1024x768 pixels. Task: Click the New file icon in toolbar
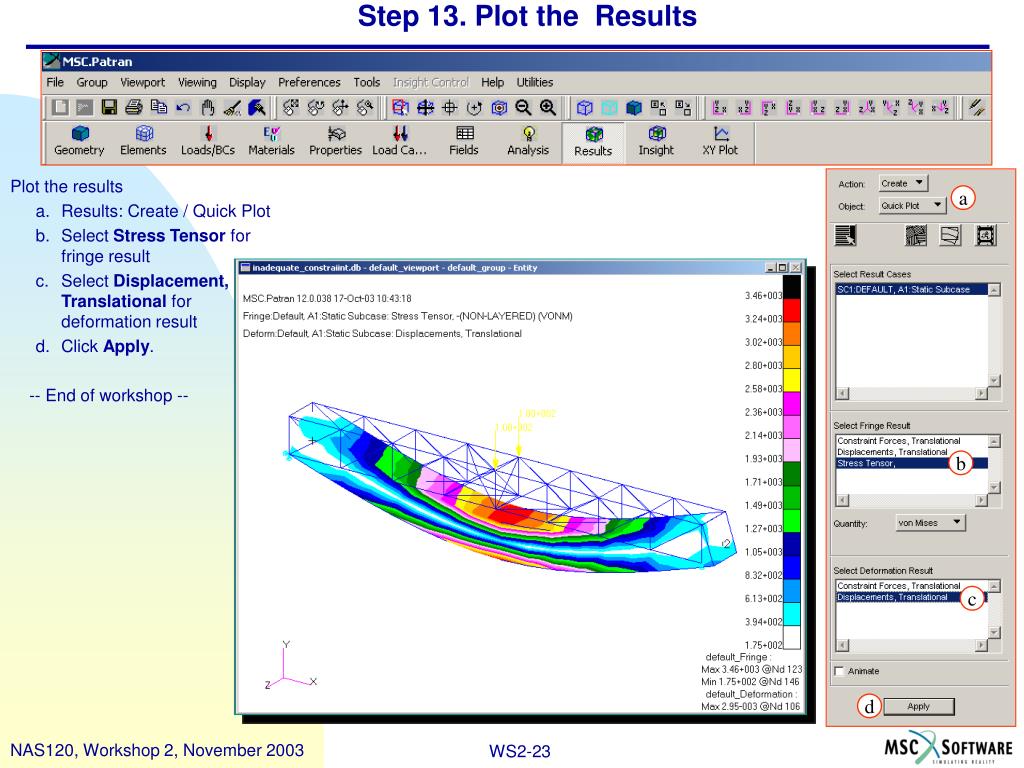point(60,108)
